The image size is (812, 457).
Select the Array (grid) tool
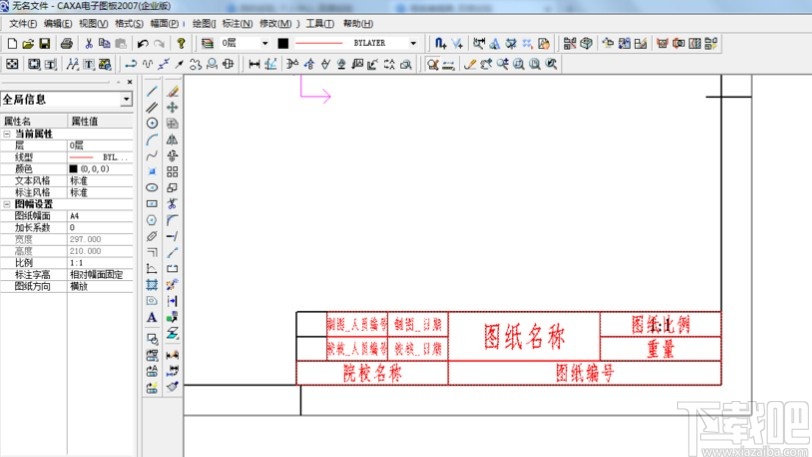point(172,172)
